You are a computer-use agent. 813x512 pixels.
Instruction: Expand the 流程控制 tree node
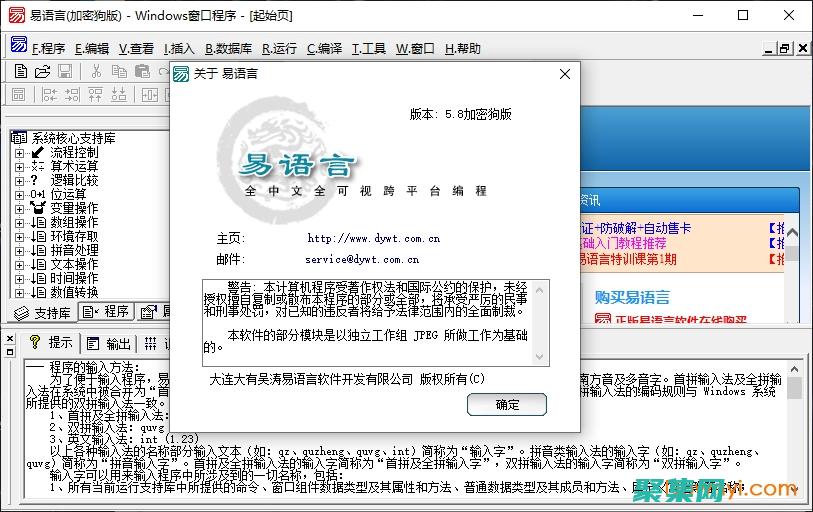click(19, 153)
